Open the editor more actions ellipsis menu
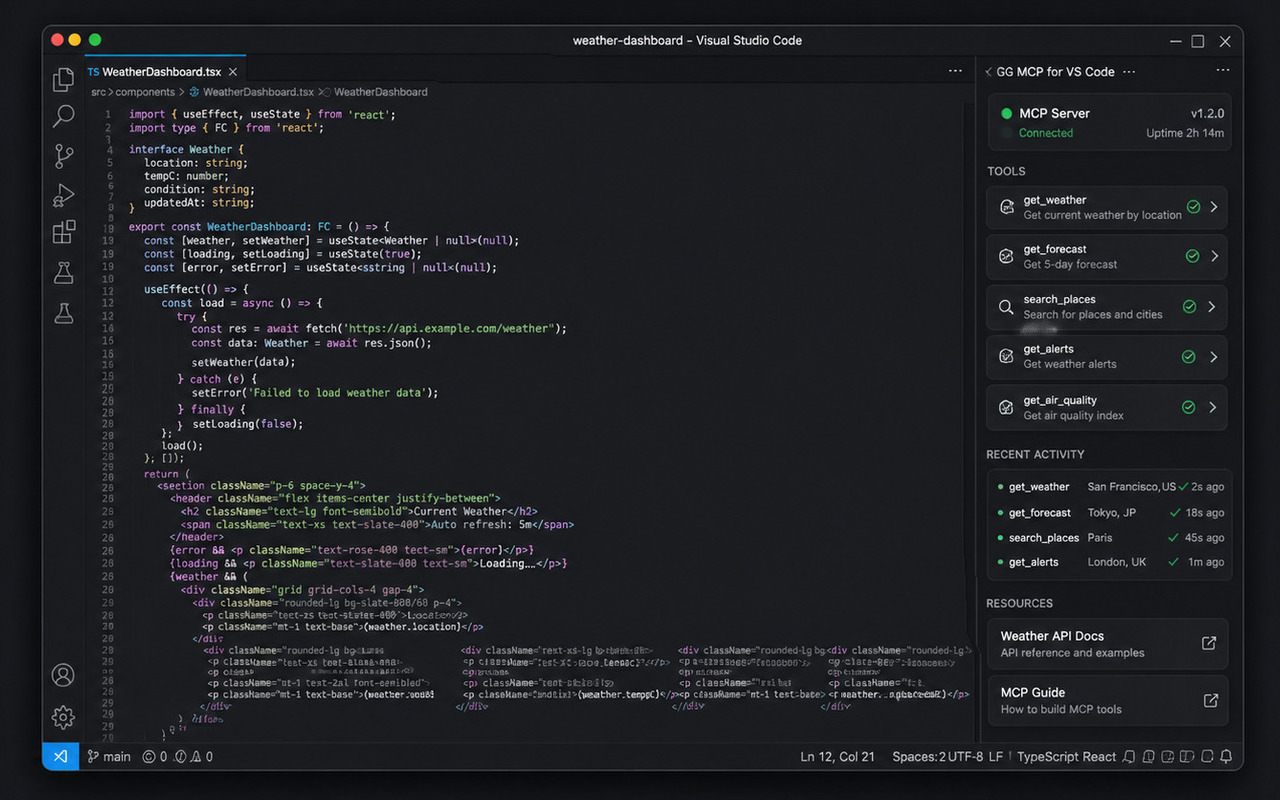Screen dimensions: 1280x800 coord(955,71)
